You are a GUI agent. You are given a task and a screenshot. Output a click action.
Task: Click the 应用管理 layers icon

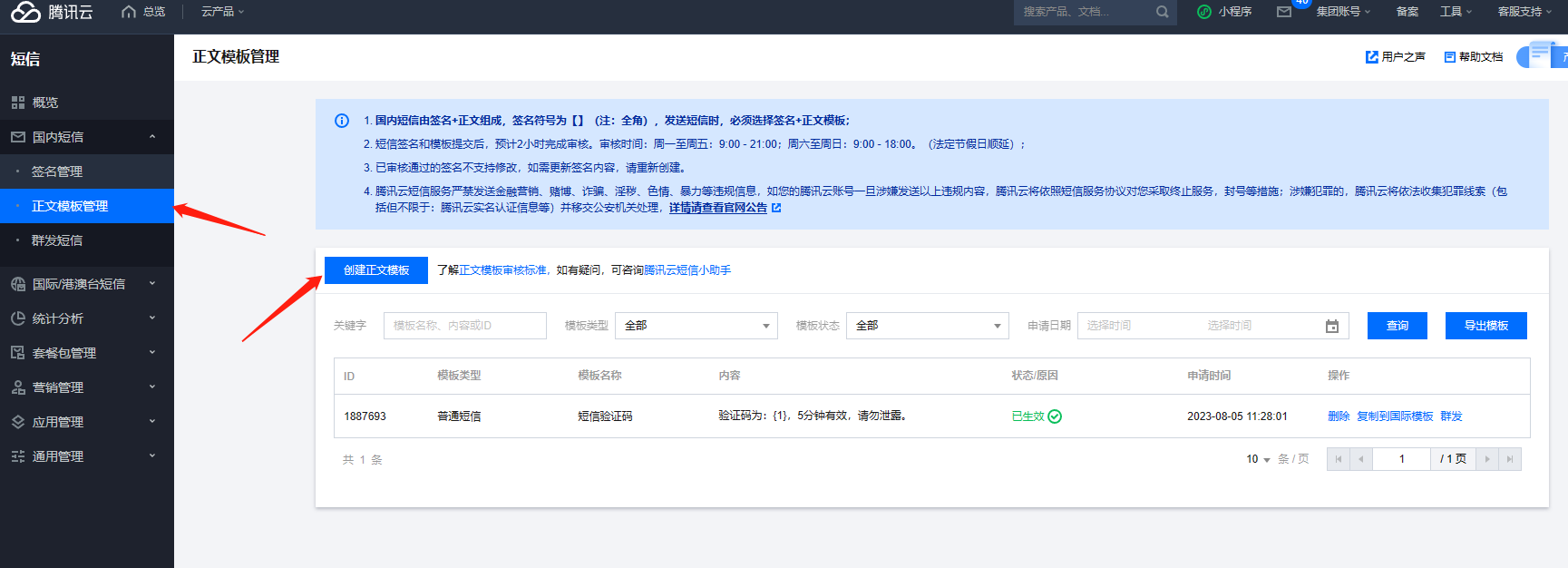click(18, 422)
